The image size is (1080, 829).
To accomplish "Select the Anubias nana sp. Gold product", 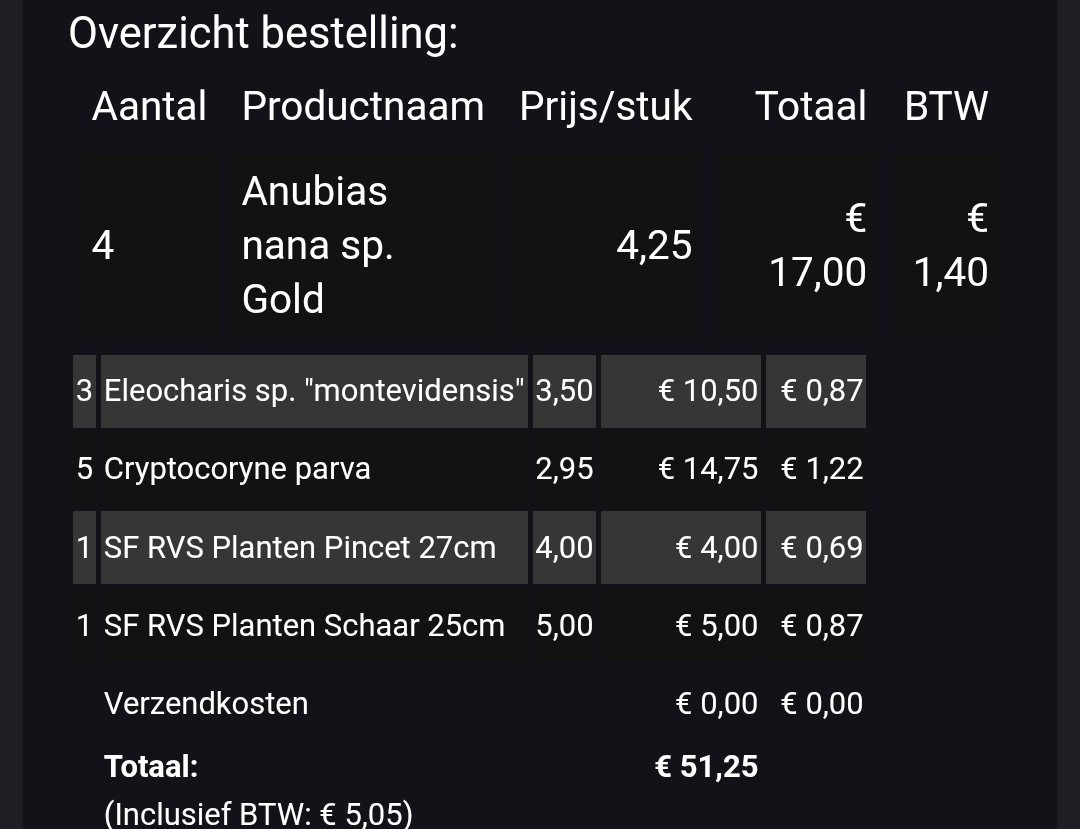I will pos(315,245).
